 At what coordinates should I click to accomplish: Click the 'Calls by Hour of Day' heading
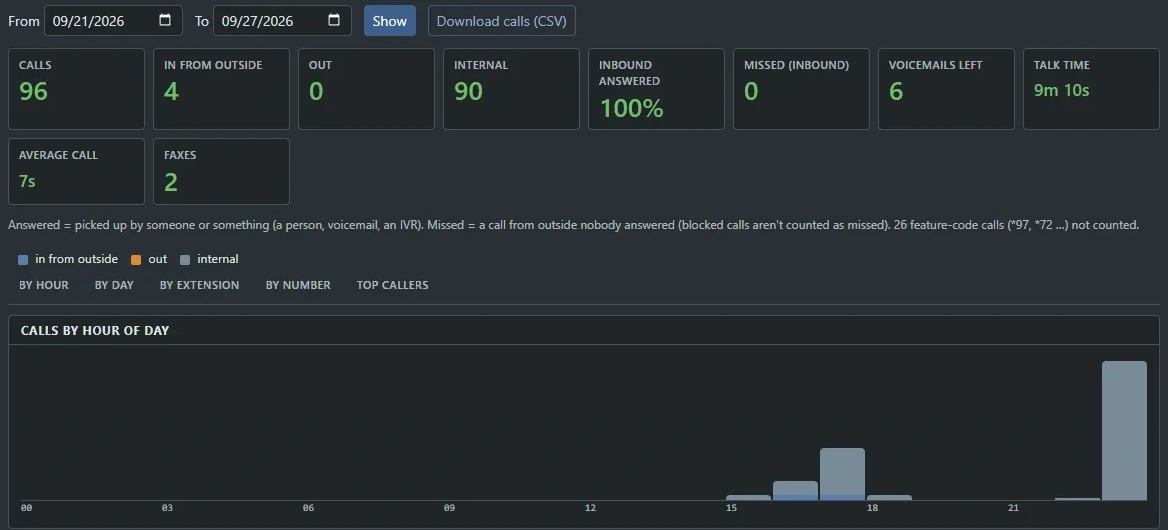[x=95, y=331]
